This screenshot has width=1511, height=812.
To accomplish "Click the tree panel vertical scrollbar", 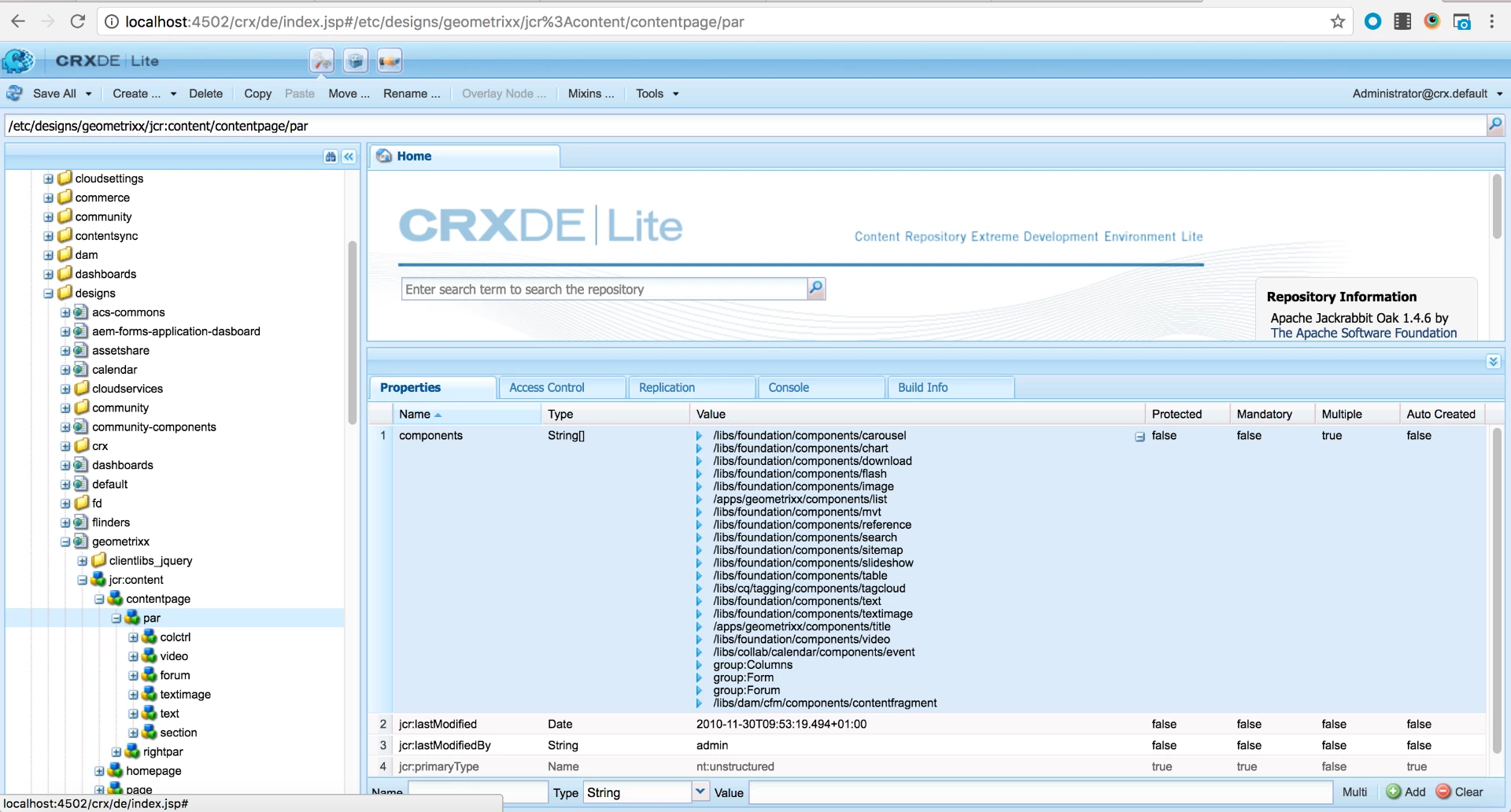I will coord(352,333).
